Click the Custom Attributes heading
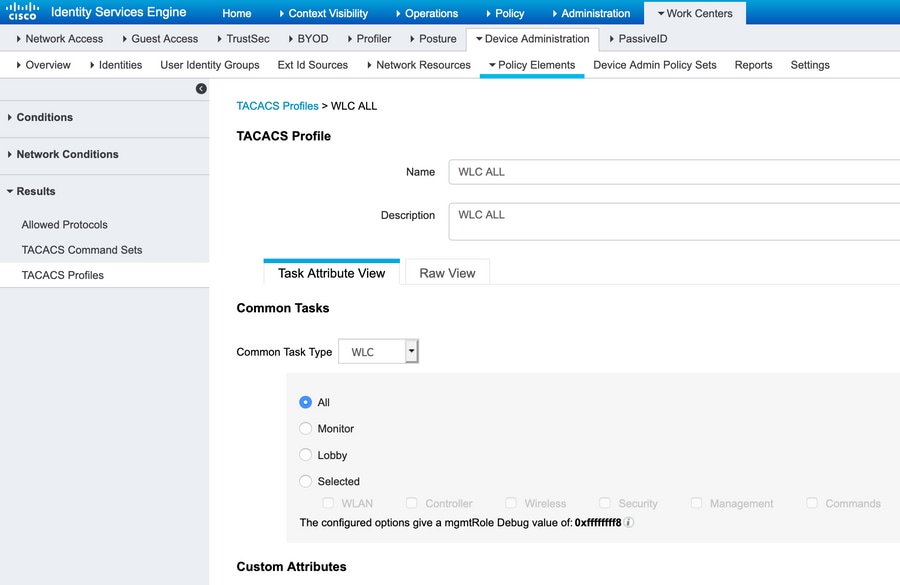Screen dimensions: 900x585 (x=292, y=567)
